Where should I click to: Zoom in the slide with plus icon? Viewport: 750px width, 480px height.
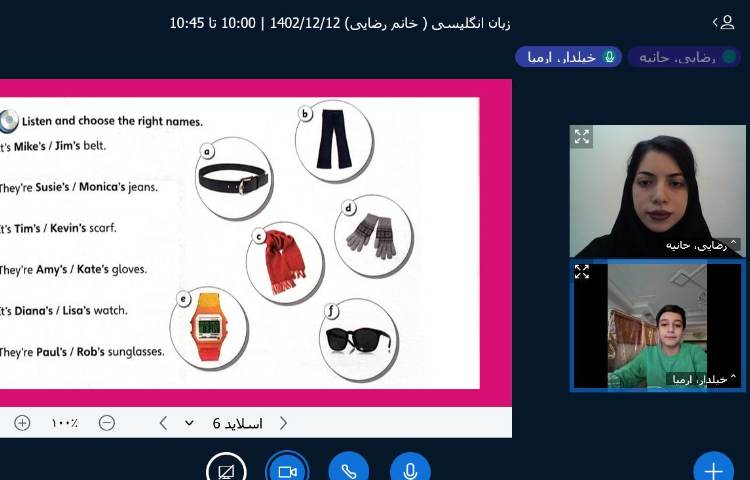(22, 423)
